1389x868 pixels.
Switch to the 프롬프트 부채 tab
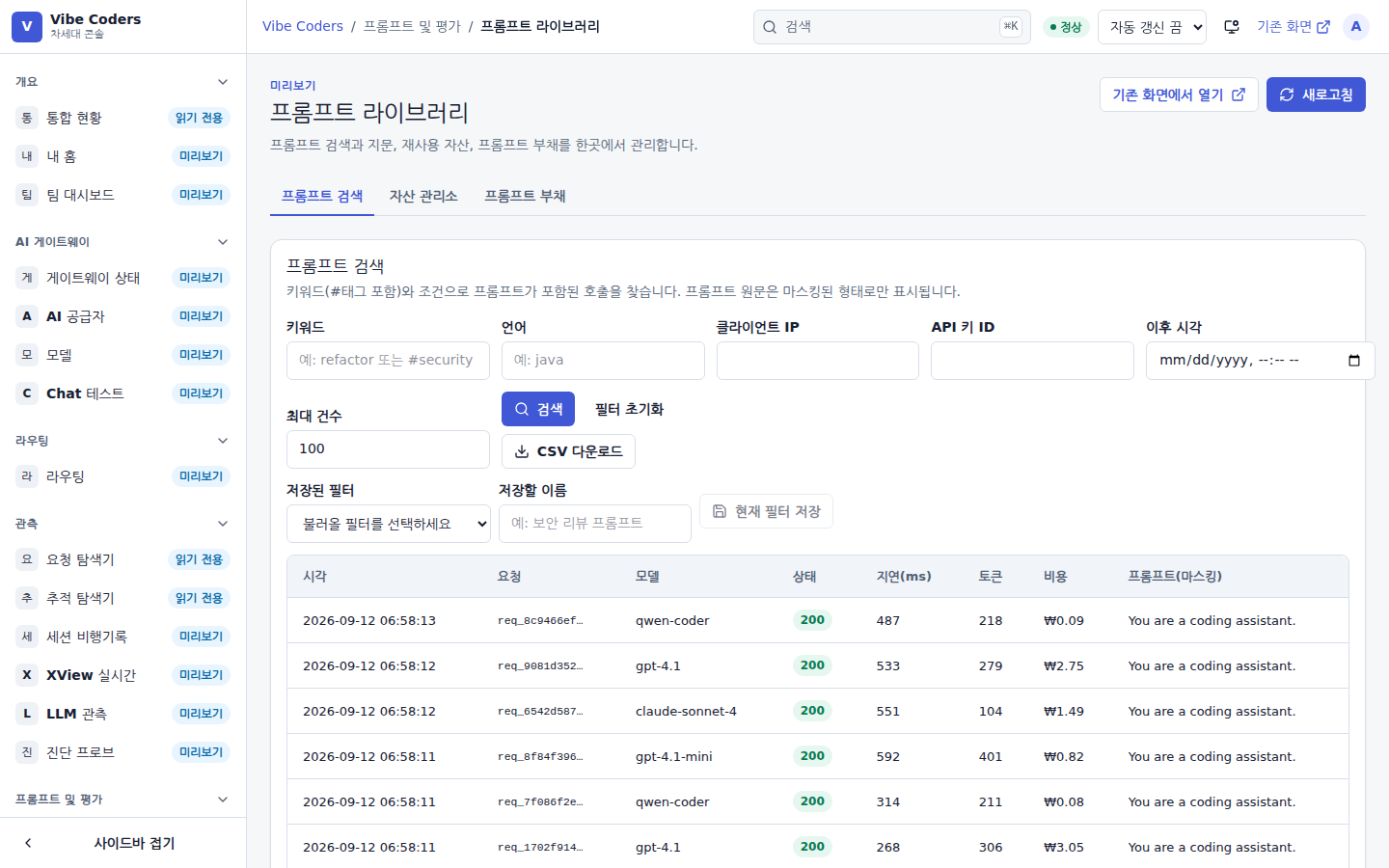click(525, 196)
